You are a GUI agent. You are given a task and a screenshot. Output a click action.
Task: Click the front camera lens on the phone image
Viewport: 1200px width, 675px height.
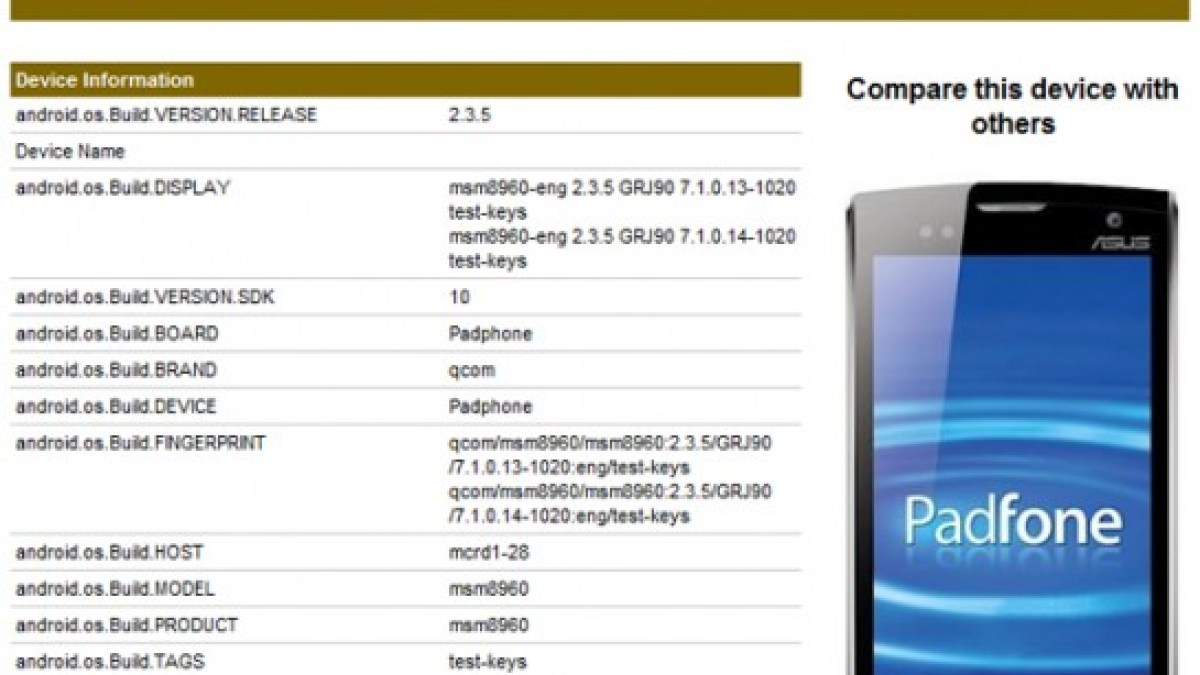tap(1114, 221)
